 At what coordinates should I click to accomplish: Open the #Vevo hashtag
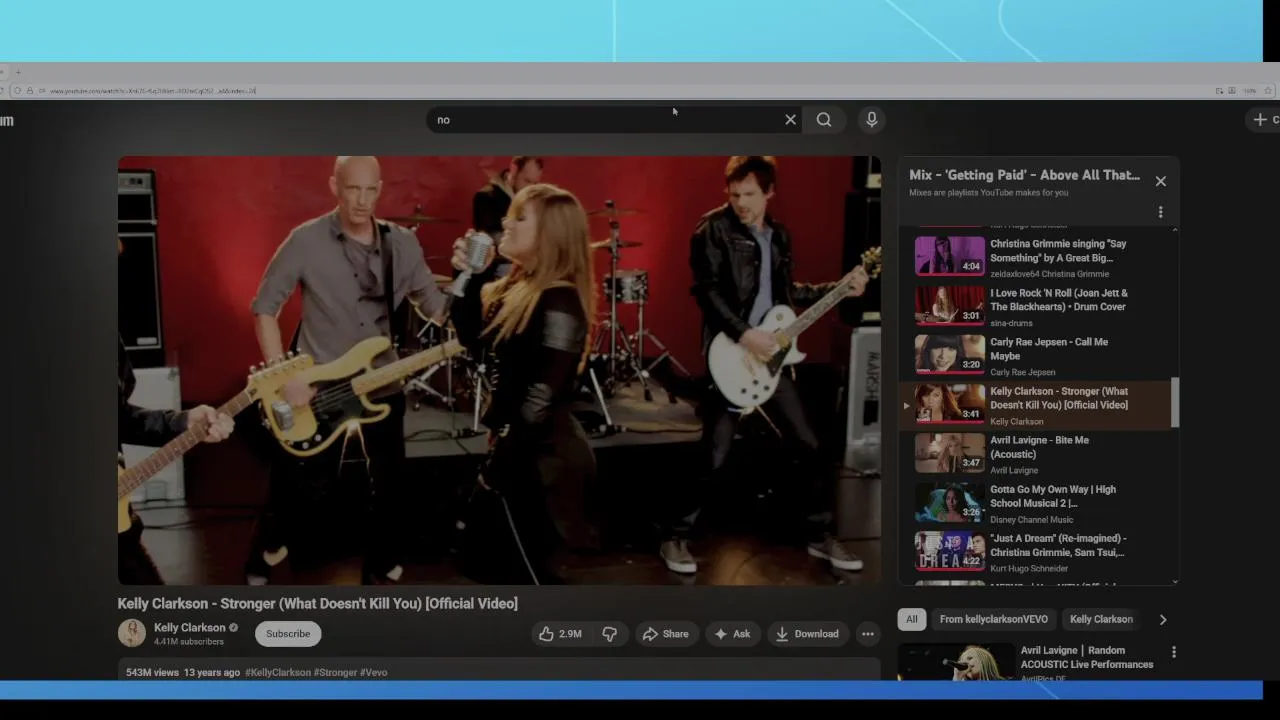click(373, 673)
